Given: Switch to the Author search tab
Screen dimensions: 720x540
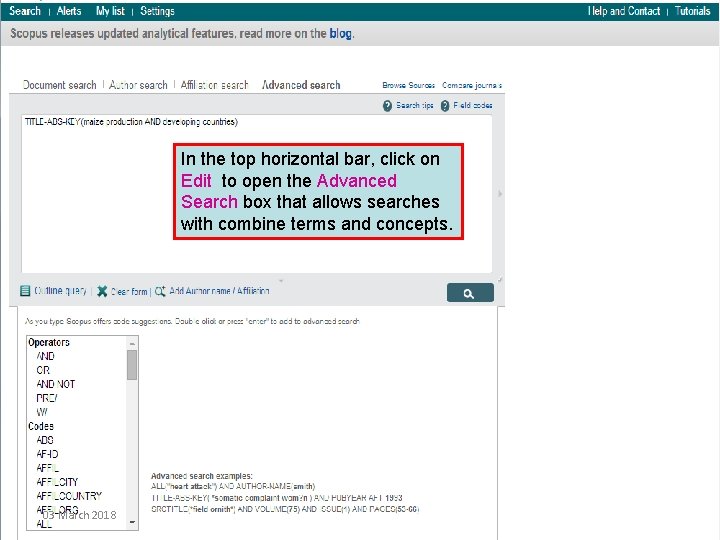Looking at the screenshot, I should (x=138, y=85).
